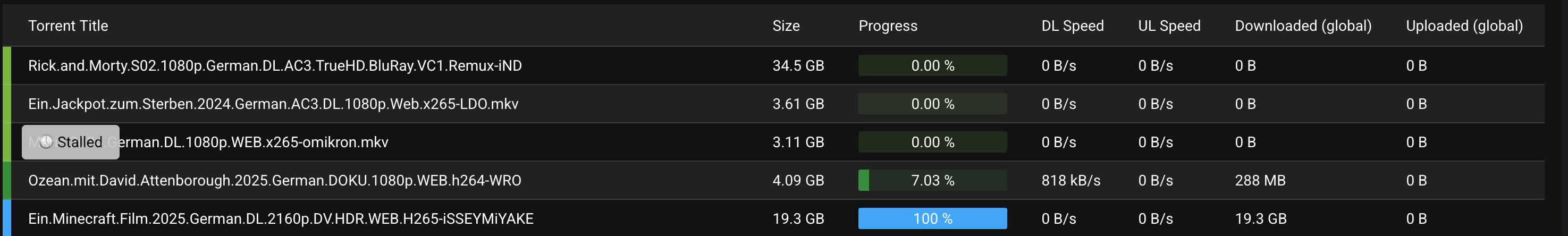Sort by Uploaded (global) column

[x=1464, y=26]
